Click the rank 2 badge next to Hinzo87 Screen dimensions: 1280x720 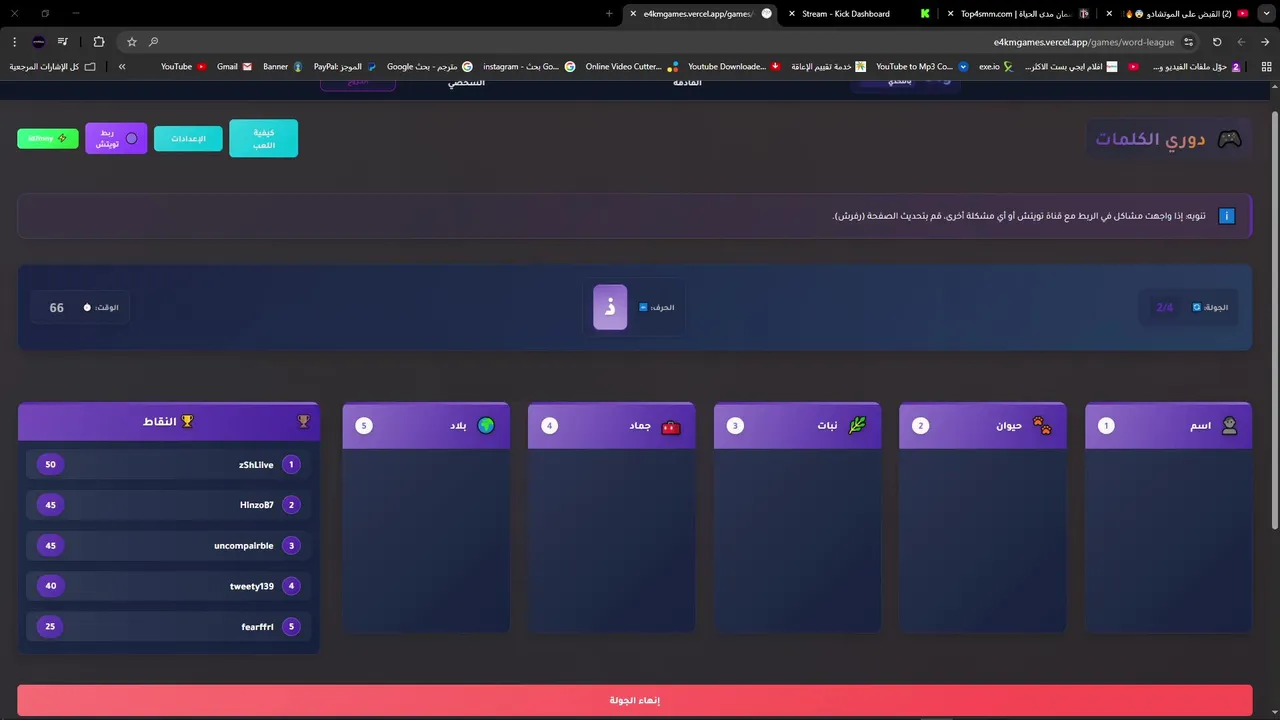(292, 505)
